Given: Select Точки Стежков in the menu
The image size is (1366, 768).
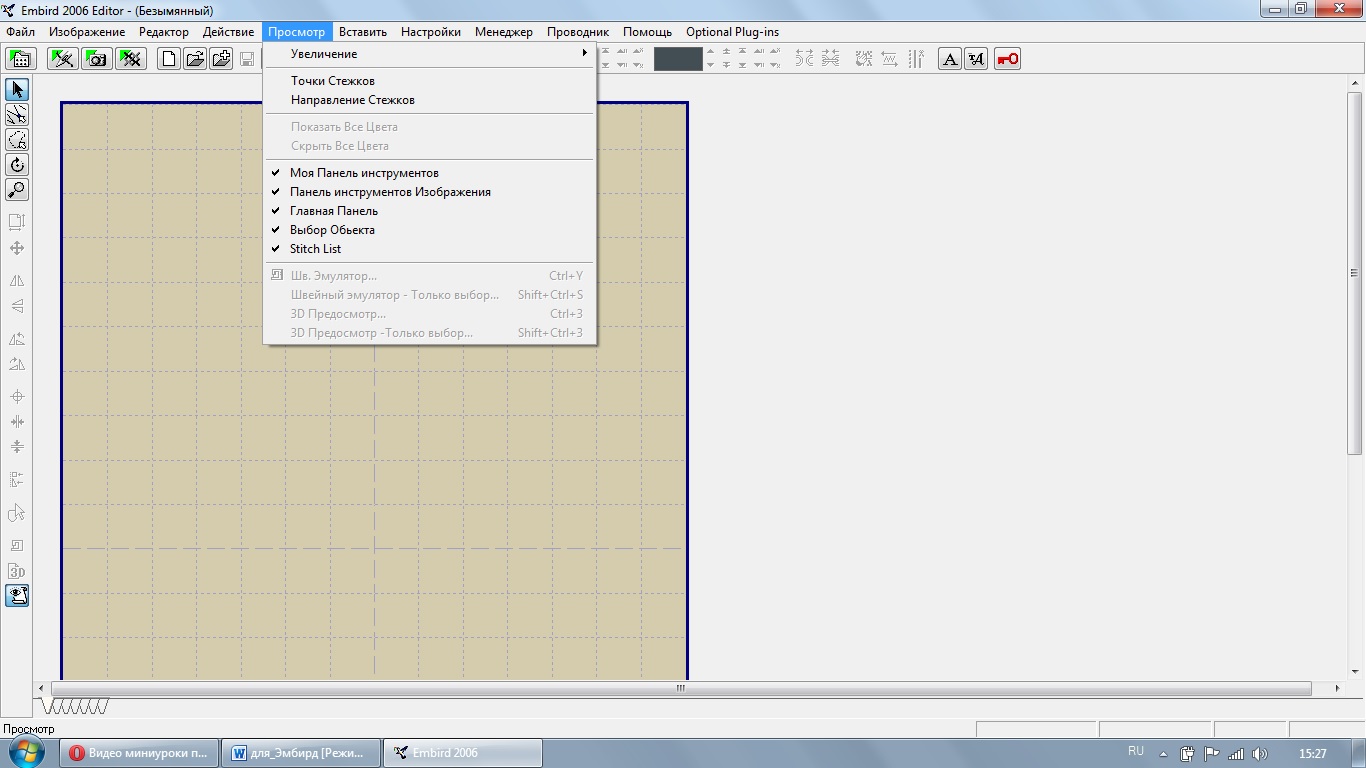Looking at the screenshot, I should [333, 81].
